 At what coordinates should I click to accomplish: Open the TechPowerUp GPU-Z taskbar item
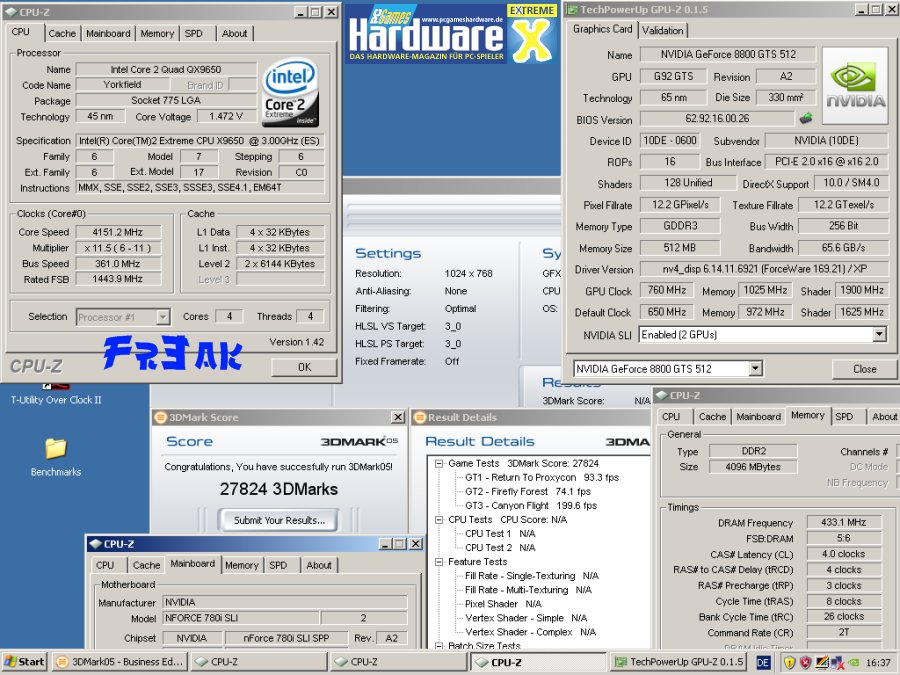pos(679,662)
